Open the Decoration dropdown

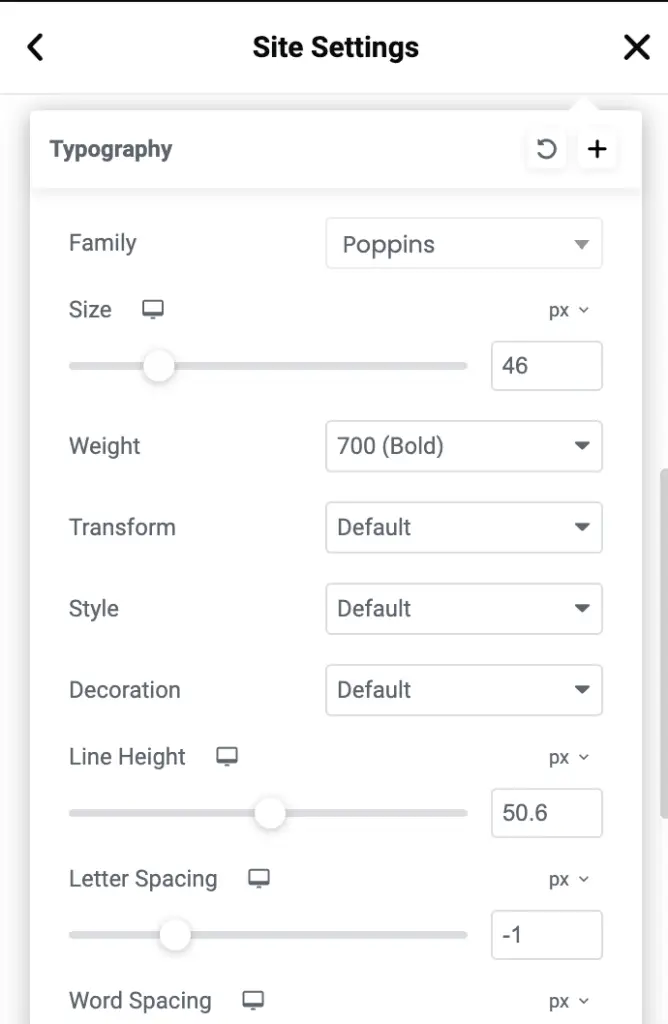[x=464, y=690]
